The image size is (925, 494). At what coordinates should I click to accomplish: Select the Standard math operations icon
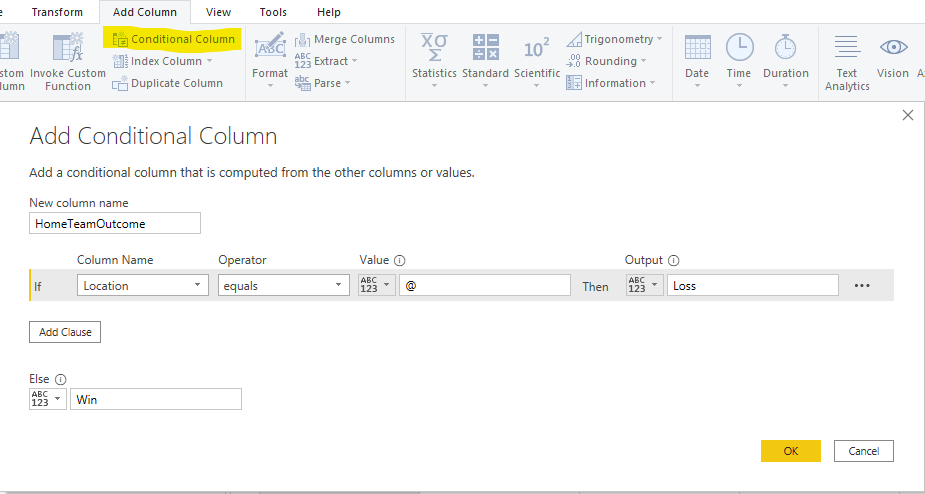click(485, 48)
